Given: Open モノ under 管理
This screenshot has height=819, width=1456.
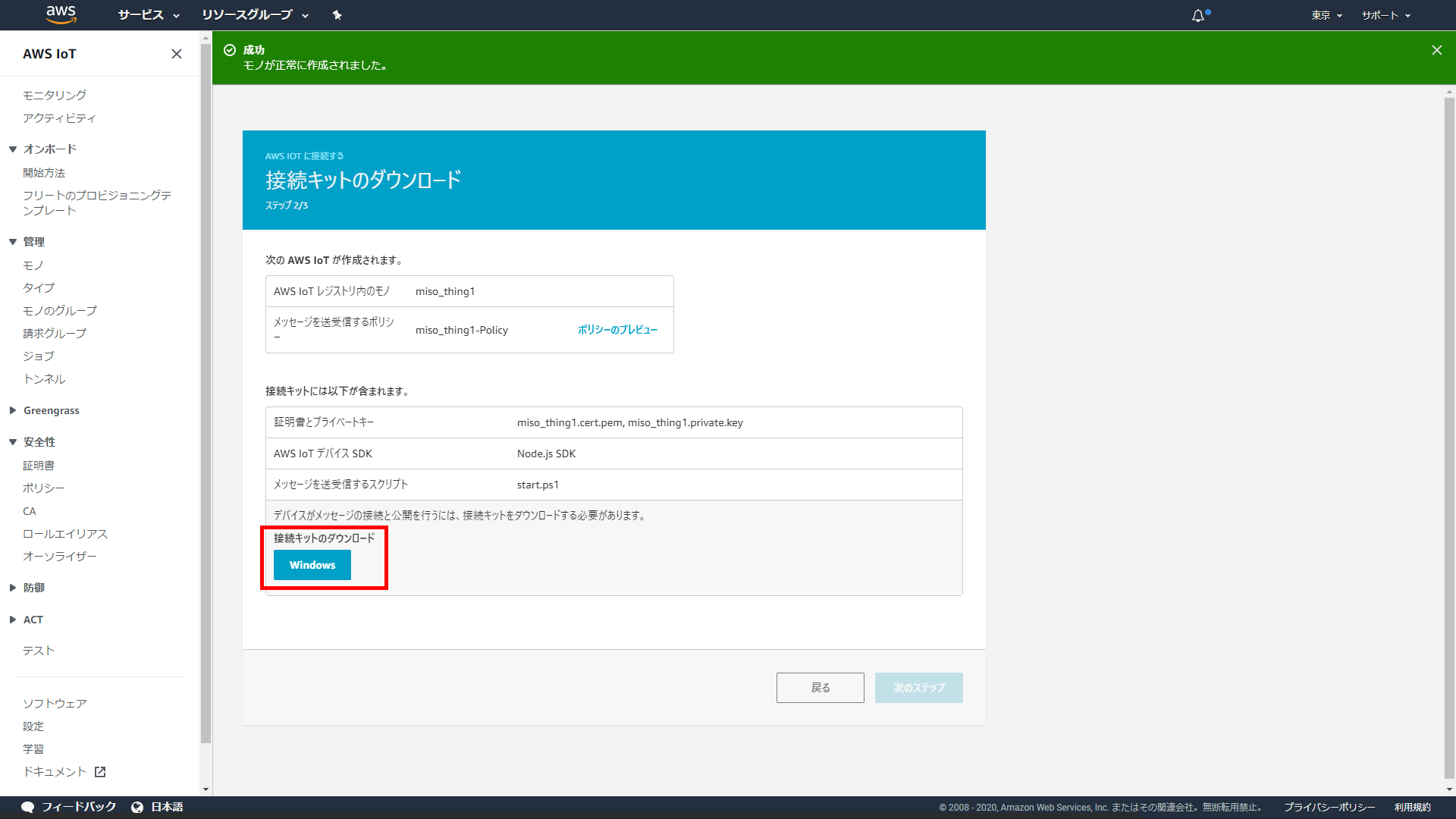Looking at the screenshot, I should (x=33, y=265).
